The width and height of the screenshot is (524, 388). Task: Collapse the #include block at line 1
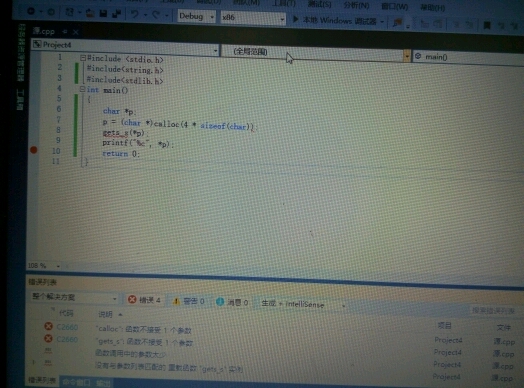(83, 58)
